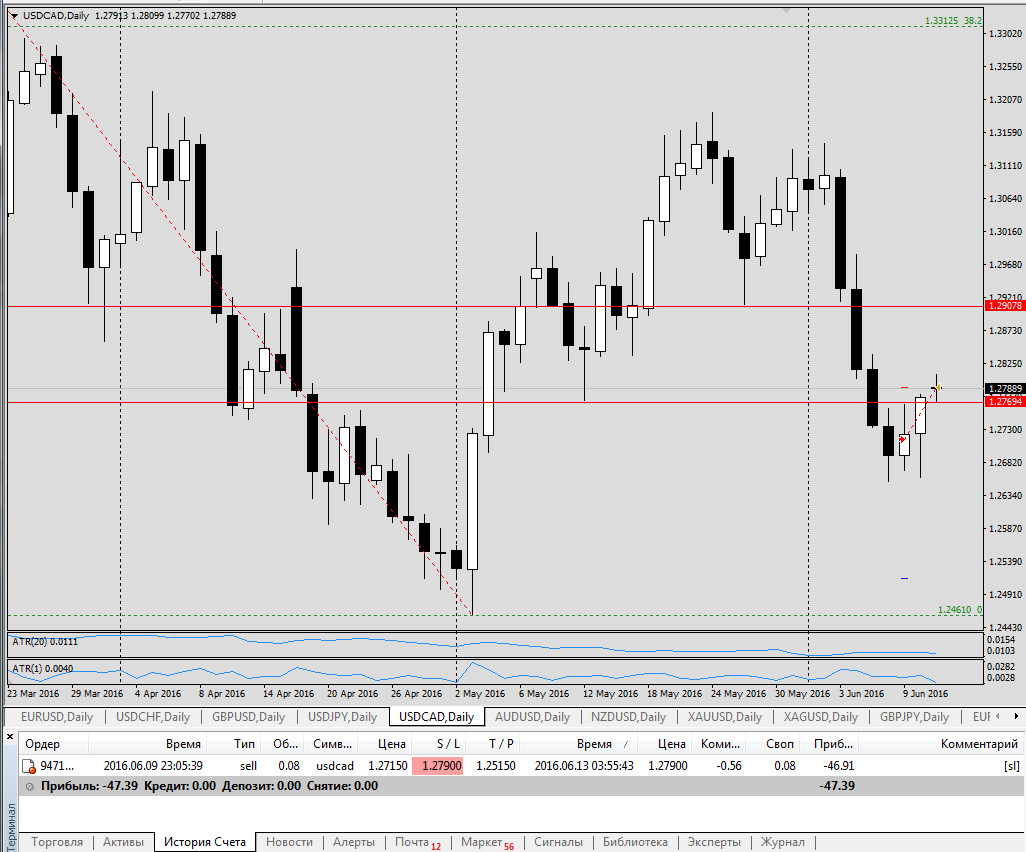This screenshot has height=852, width=1026.
Task: Sort by the Симв... column header
Action: point(332,744)
